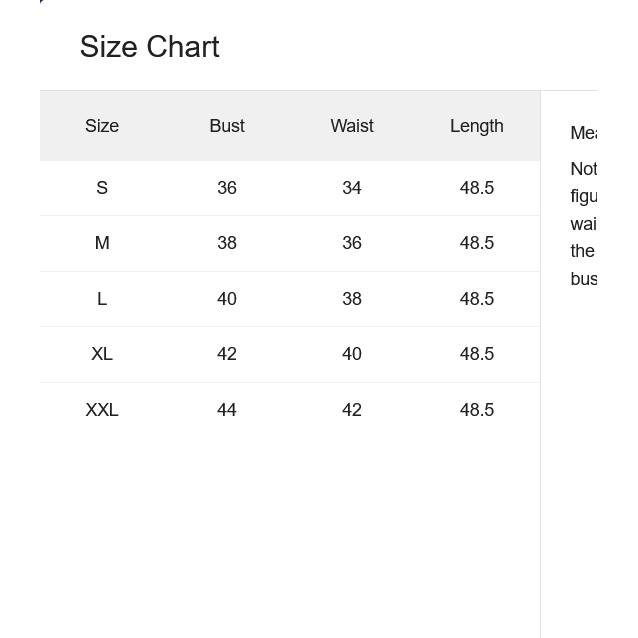
Task: Select the Size column header
Action: point(102,126)
